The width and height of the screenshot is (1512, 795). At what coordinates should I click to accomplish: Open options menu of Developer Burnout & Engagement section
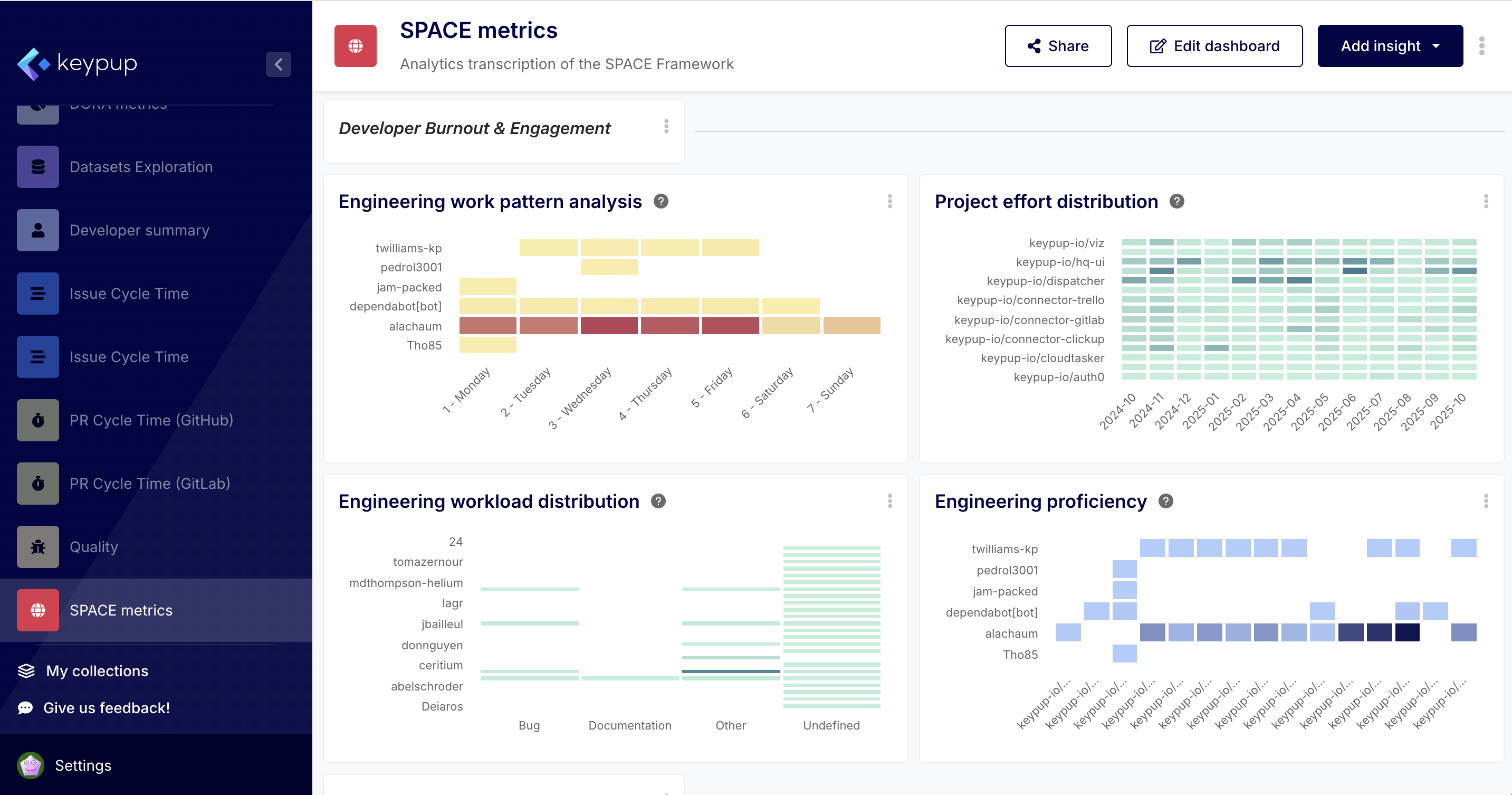point(666,127)
